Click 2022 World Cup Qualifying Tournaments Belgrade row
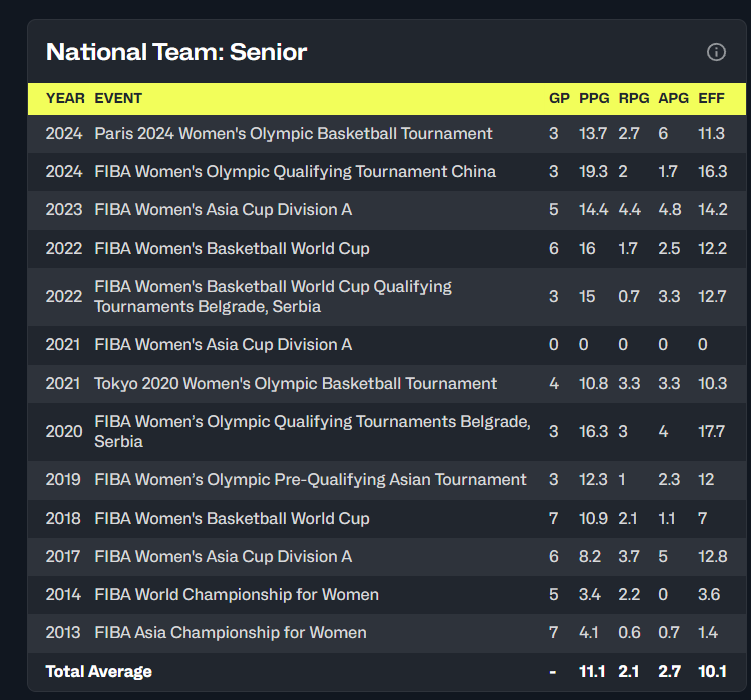The image size is (751, 700). point(272,297)
